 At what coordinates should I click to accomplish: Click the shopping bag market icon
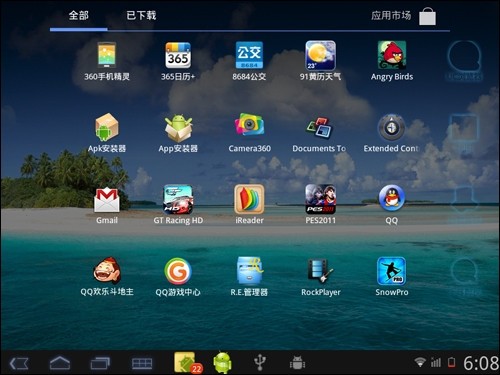[x=427, y=17]
